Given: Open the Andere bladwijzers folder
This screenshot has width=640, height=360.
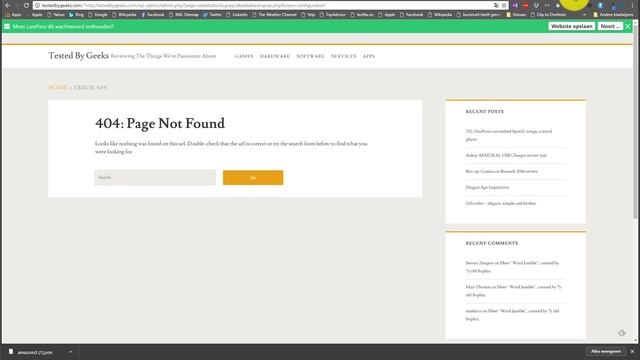Looking at the screenshot, I should tap(613, 15).
